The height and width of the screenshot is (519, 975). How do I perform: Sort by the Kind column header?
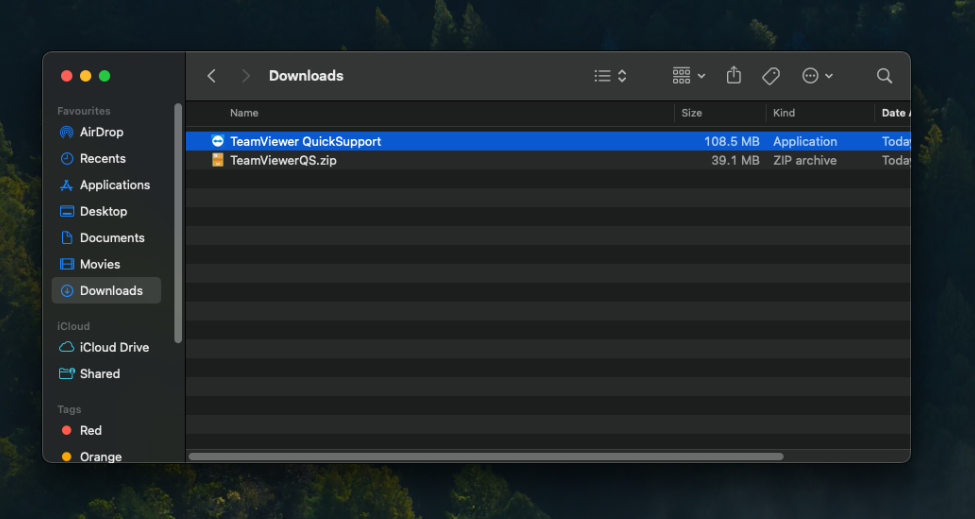point(783,113)
